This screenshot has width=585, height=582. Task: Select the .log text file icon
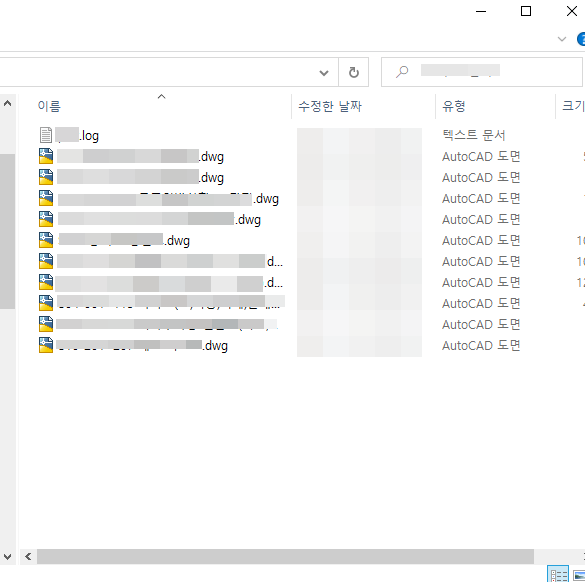click(x=46, y=135)
